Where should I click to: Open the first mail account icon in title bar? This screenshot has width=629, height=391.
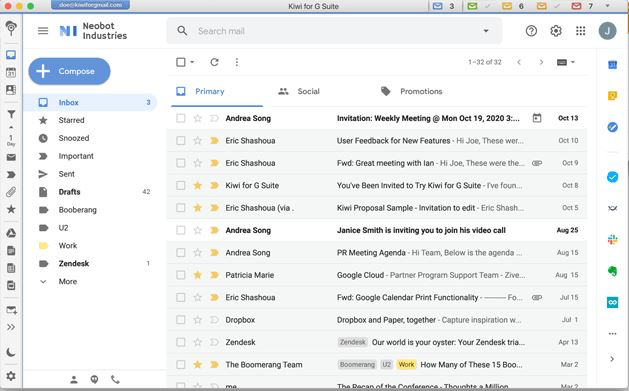click(438, 6)
